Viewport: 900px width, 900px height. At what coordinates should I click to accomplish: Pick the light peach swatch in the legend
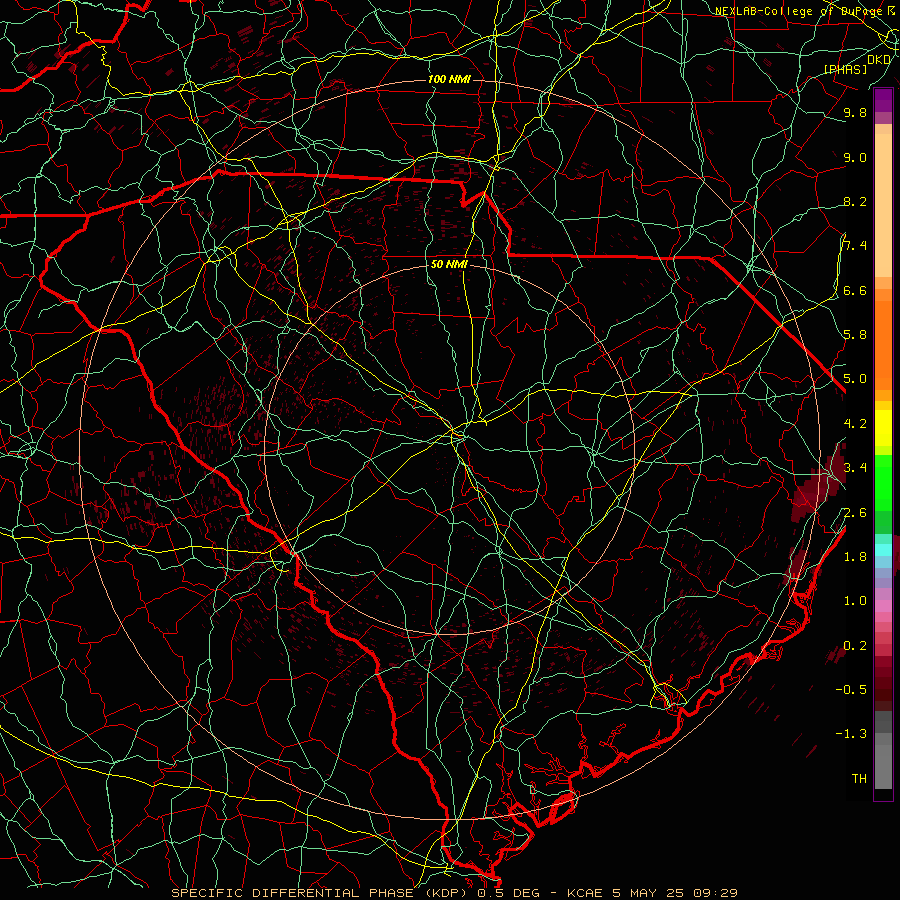(883, 205)
